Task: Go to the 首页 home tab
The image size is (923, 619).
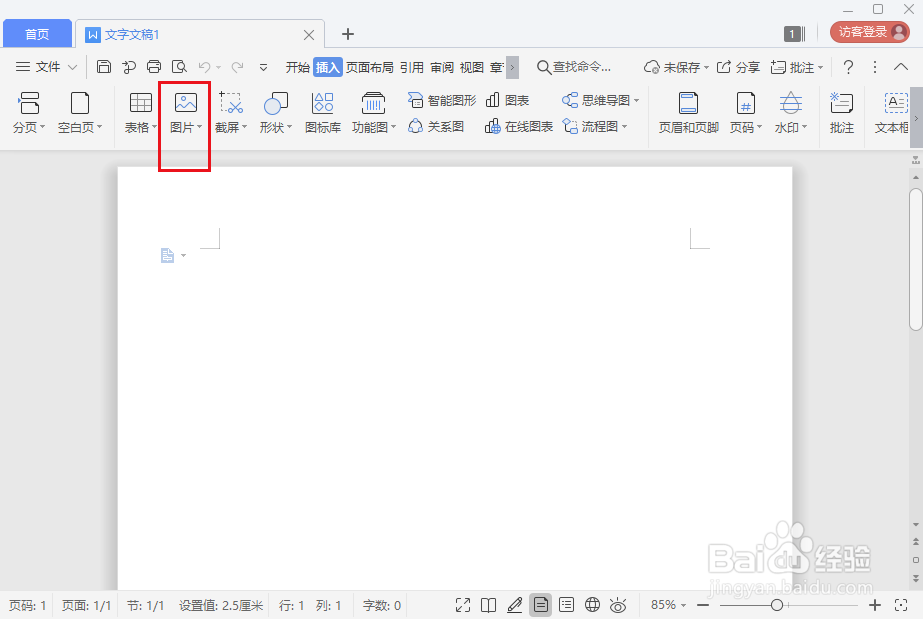Action: (x=37, y=34)
